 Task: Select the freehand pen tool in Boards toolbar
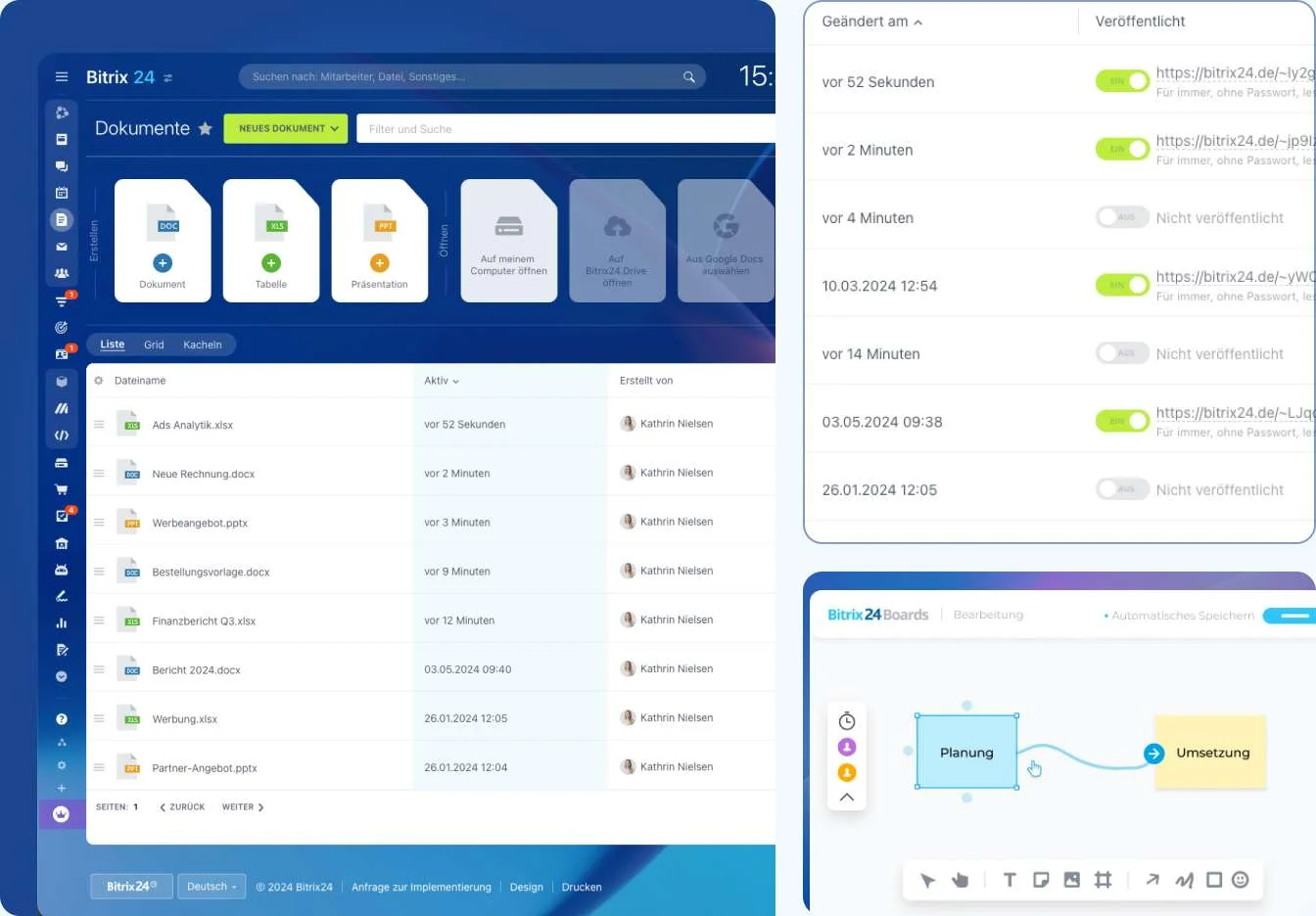pyautogui.click(x=1184, y=880)
